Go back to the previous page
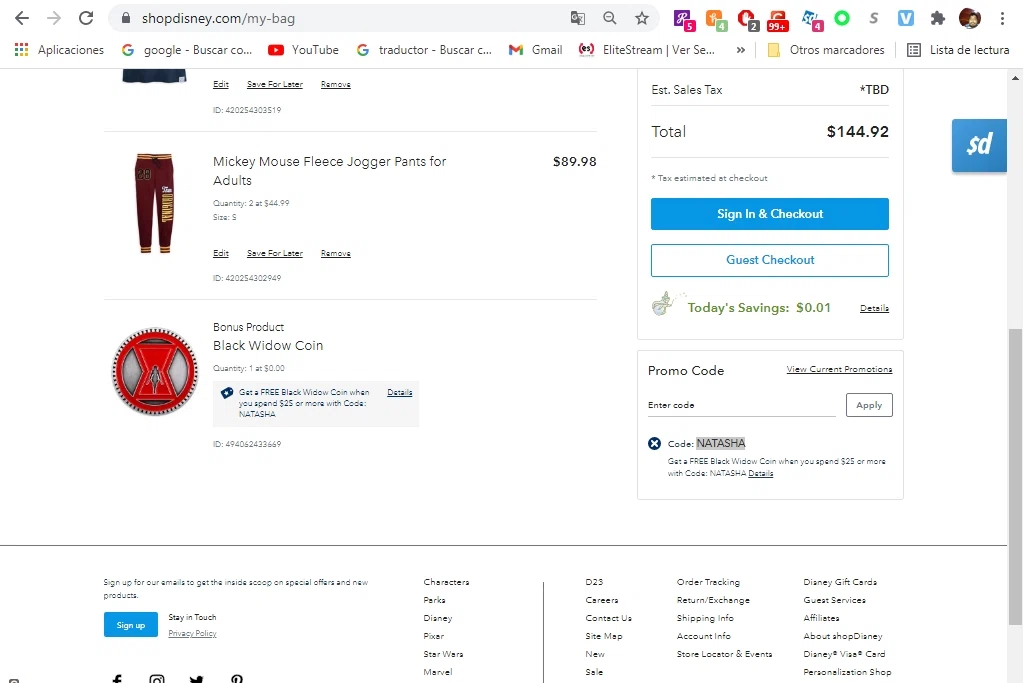Screen dimensions: 1023x683 [22, 18]
